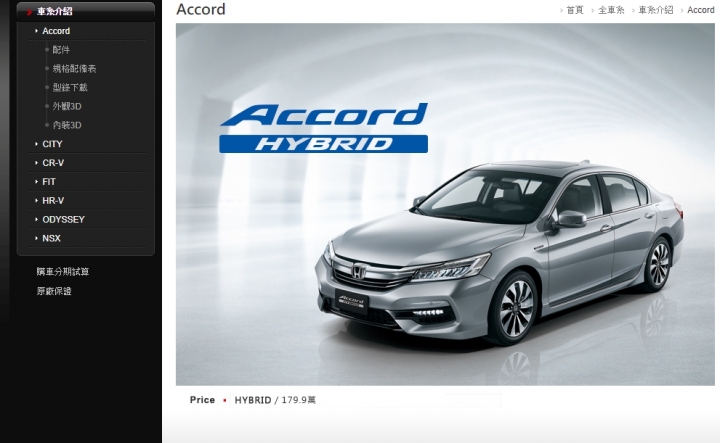This screenshot has height=443, width=720.
Task: Open the 規格配備表 page
Action: coord(74,69)
